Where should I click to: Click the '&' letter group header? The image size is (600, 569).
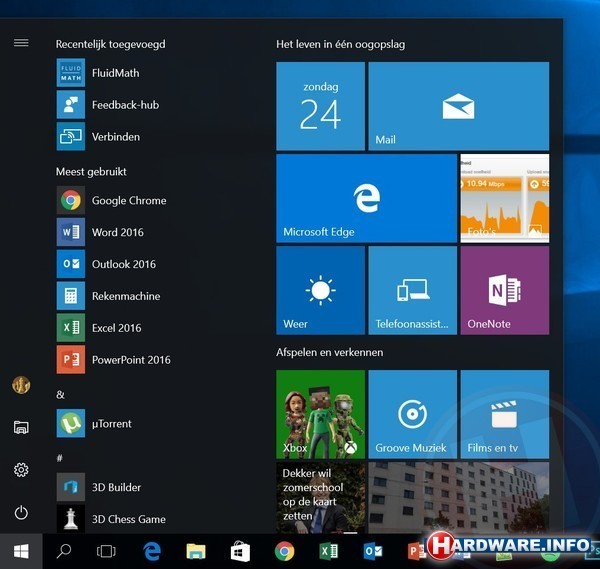[x=60, y=395]
